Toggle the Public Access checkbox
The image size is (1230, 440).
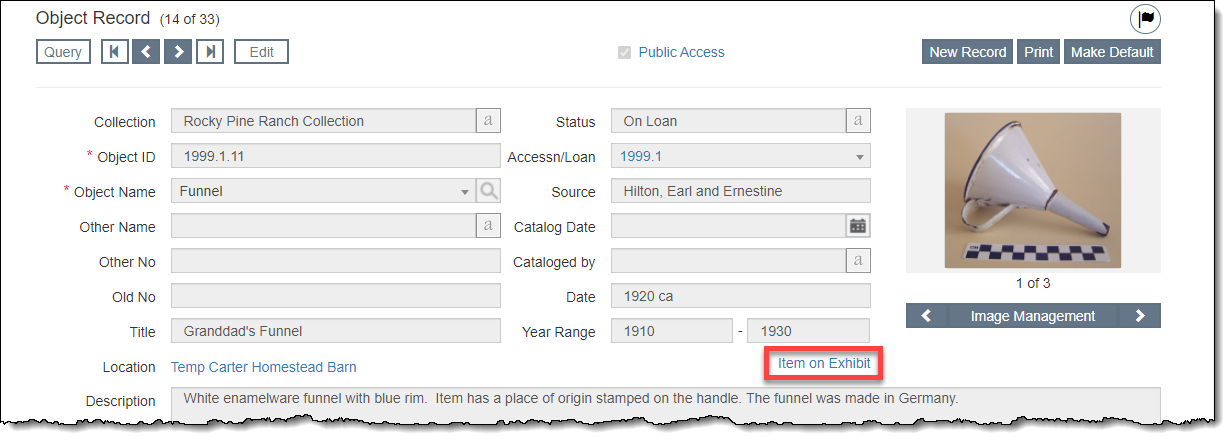coord(624,53)
